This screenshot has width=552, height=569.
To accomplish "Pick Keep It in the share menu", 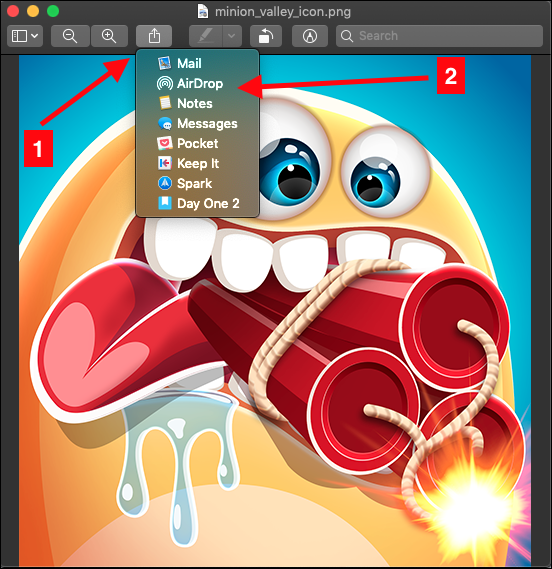I will [x=197, y=163].
